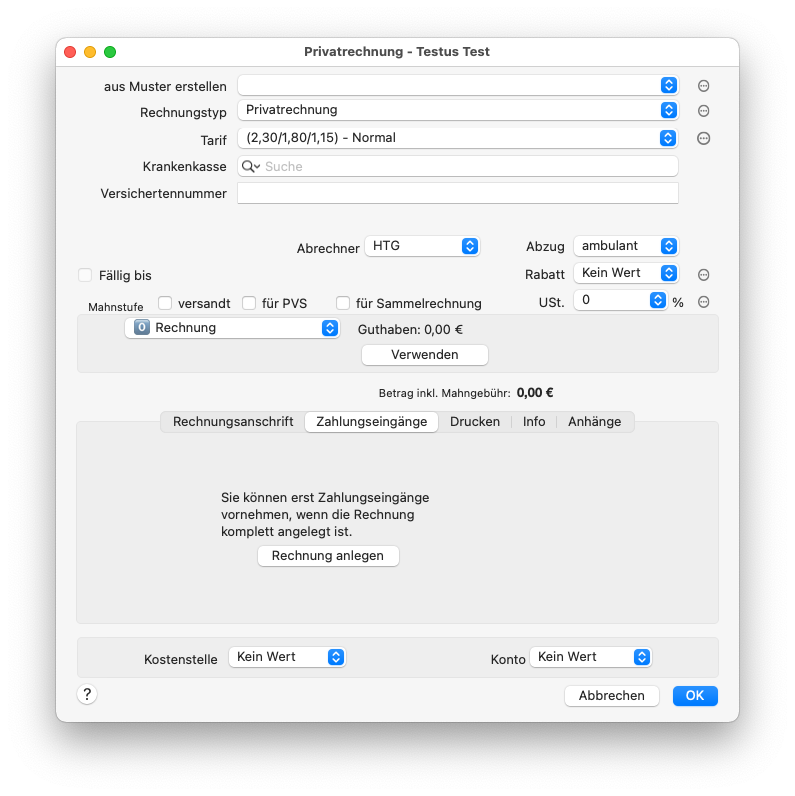Confirm with the OK button
795x796 pixels.
coord(695,696)
